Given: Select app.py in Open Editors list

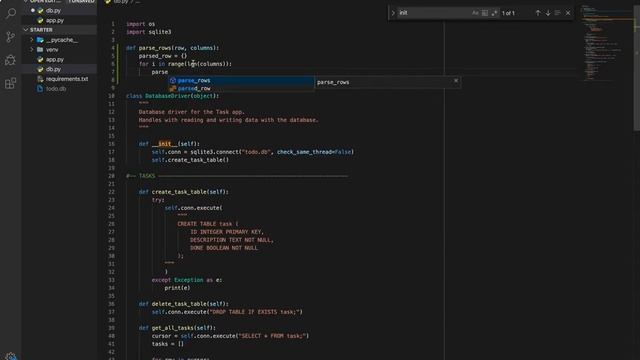Looking at the screenshot, I should 55,20.
